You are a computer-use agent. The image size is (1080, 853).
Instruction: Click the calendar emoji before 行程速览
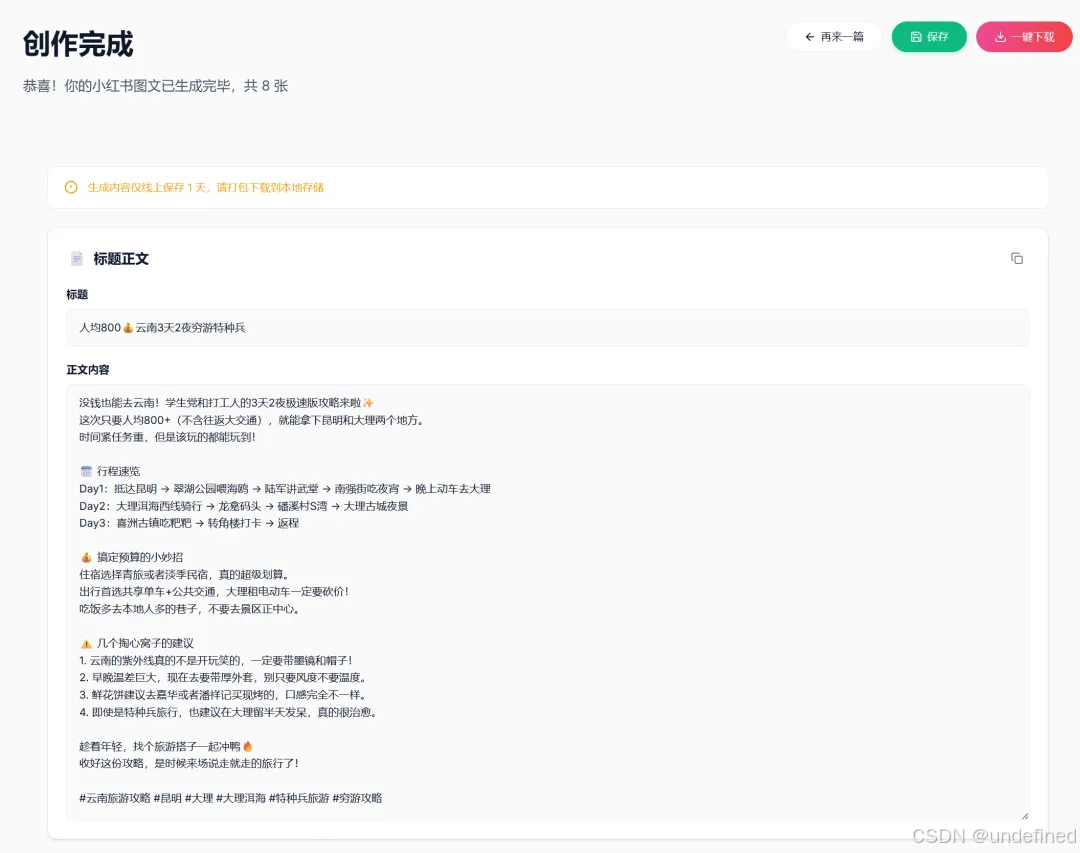pos(86,471)
